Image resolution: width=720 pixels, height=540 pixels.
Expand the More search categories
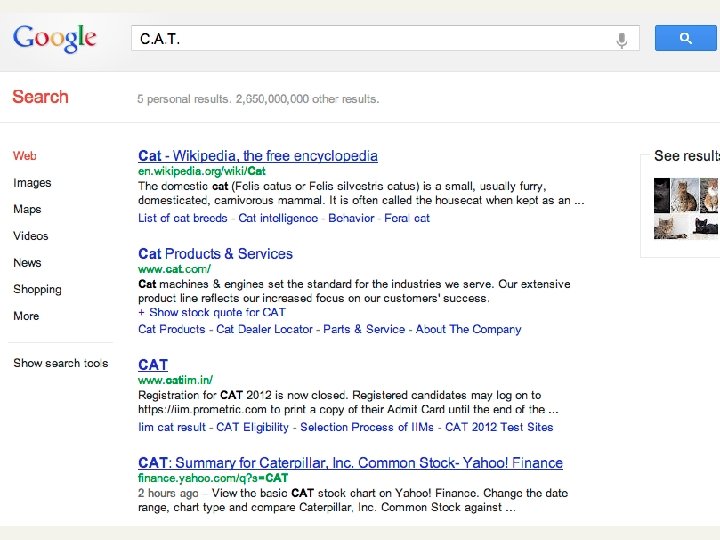tap(26, 316)
